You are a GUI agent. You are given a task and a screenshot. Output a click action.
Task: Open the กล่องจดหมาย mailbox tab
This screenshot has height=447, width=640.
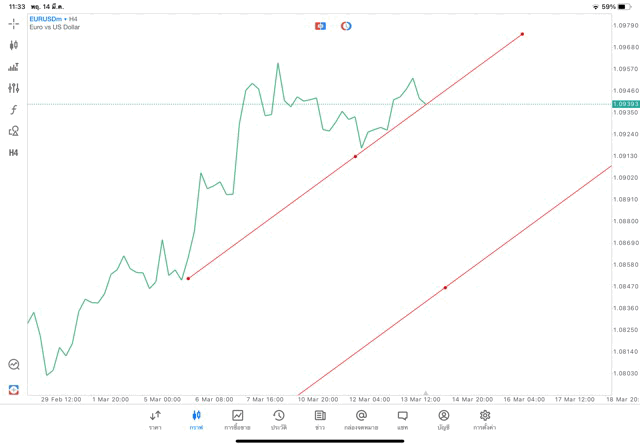[361, 419]
